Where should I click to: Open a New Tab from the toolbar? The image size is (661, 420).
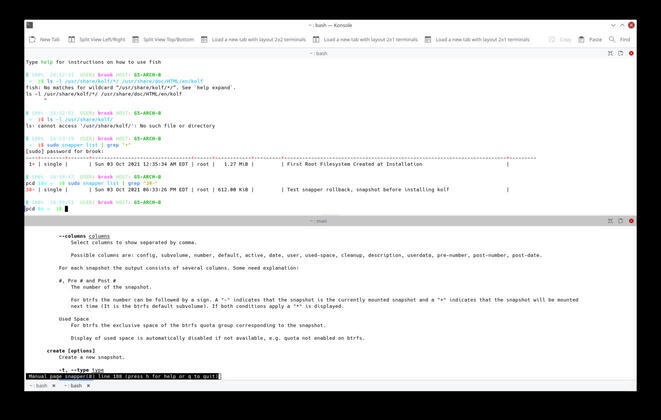(x=44, y=40)
